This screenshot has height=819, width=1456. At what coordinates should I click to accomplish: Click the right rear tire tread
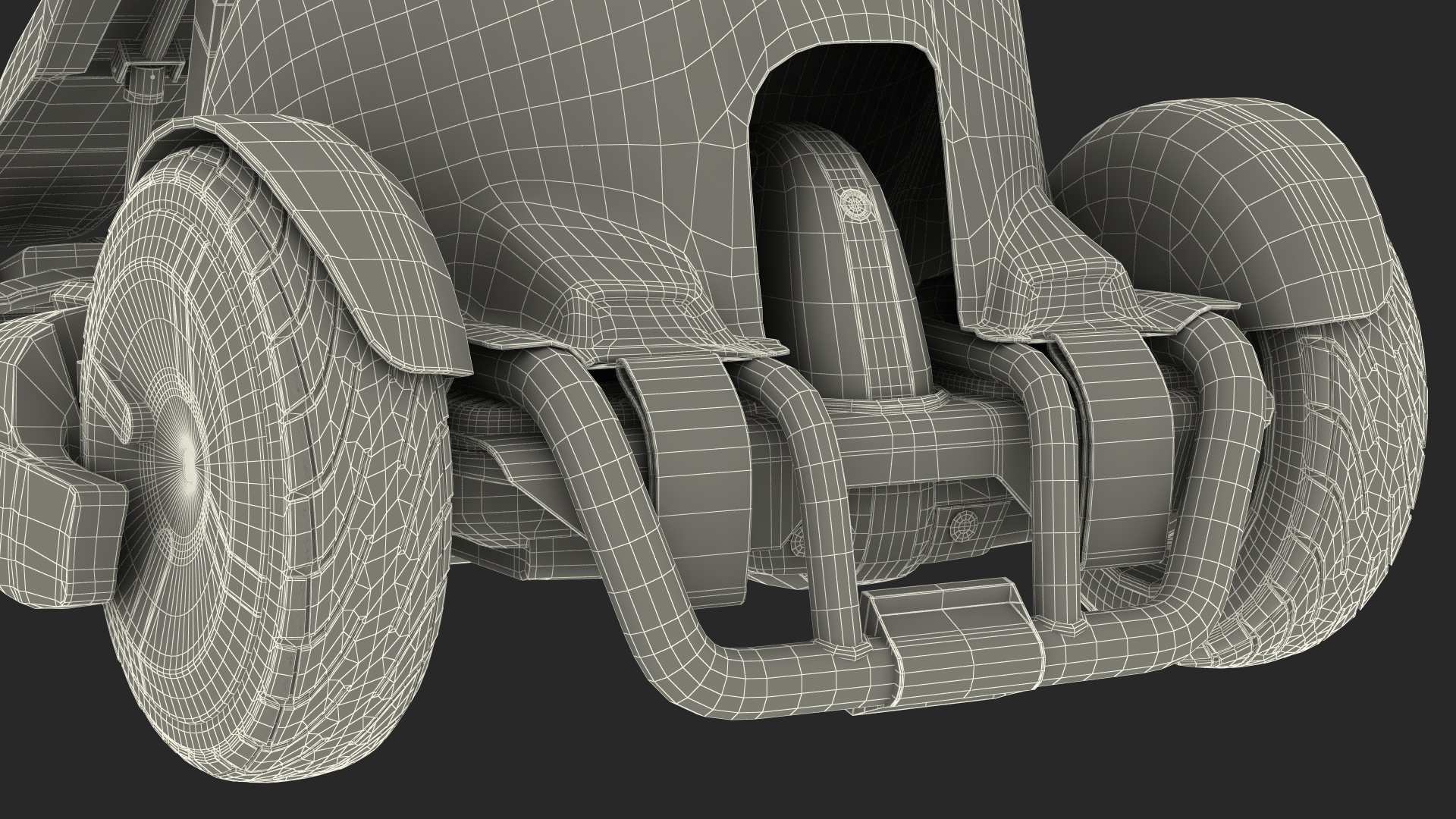pyautogui.click(x=1319, y=485)
